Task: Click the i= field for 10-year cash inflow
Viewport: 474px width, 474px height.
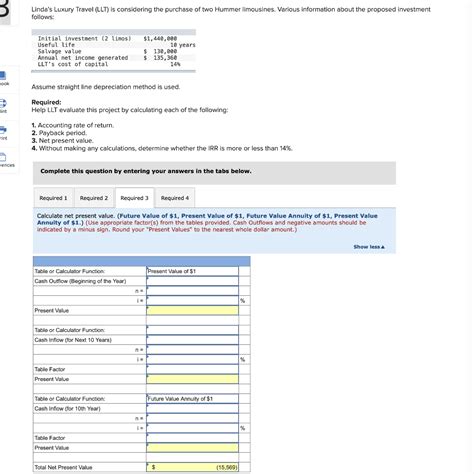Action: 192,359
